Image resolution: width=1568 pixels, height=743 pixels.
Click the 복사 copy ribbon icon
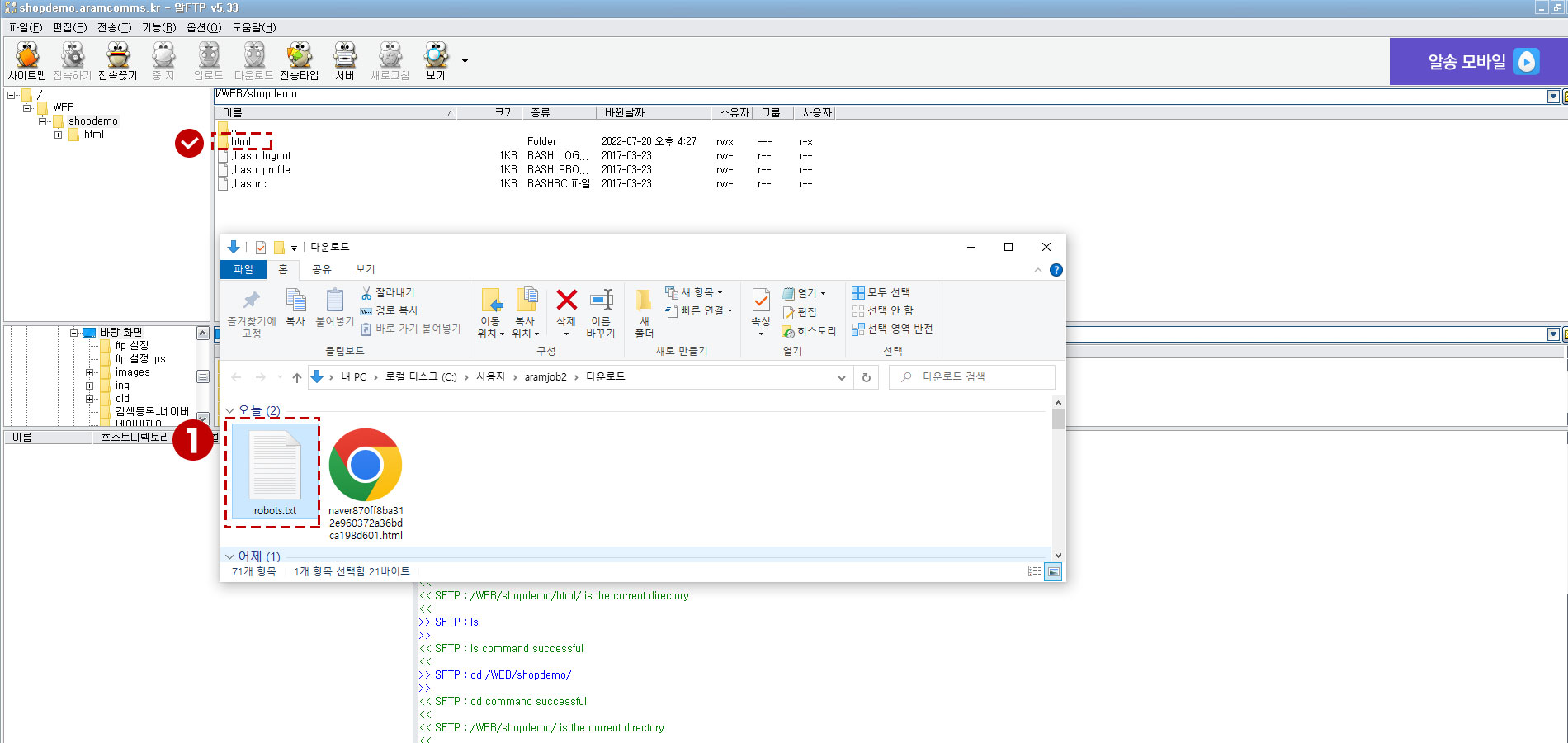pos(295,307)
